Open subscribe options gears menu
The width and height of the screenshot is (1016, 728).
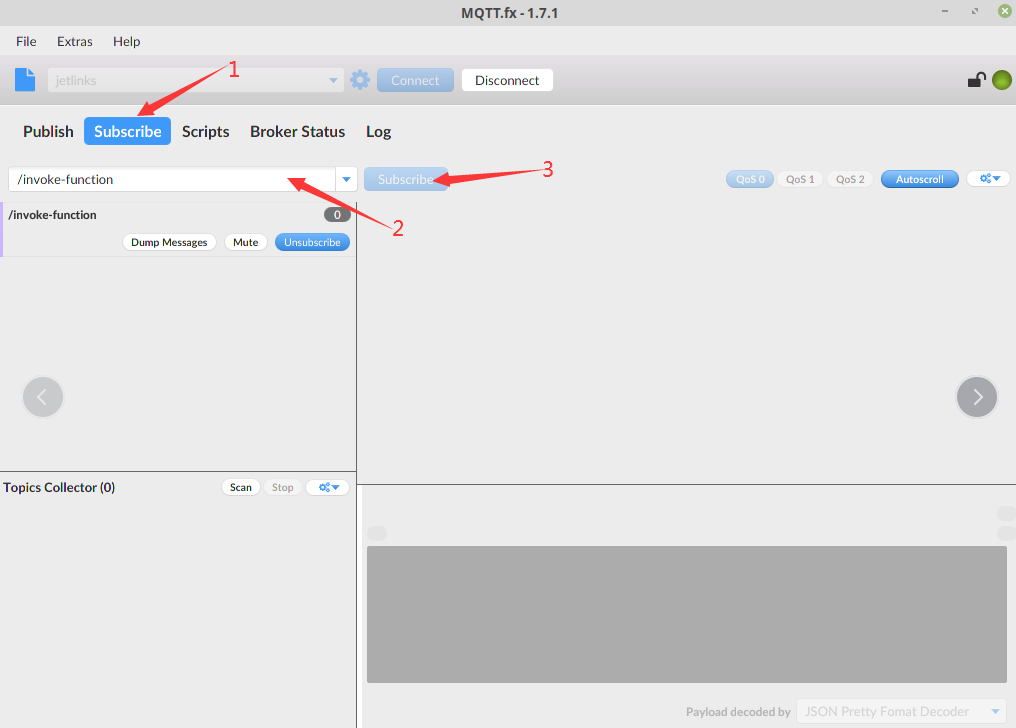tap(988, 179)
